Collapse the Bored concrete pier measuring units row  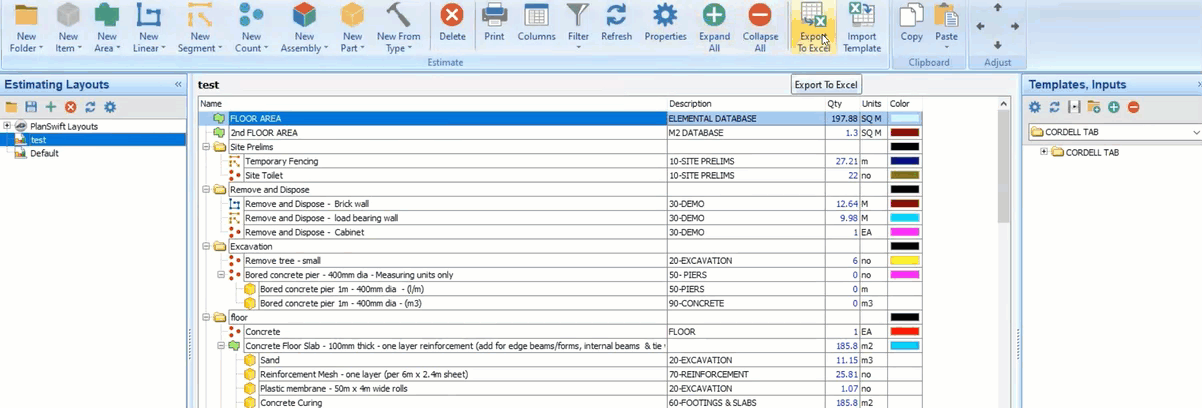point(221,274)
